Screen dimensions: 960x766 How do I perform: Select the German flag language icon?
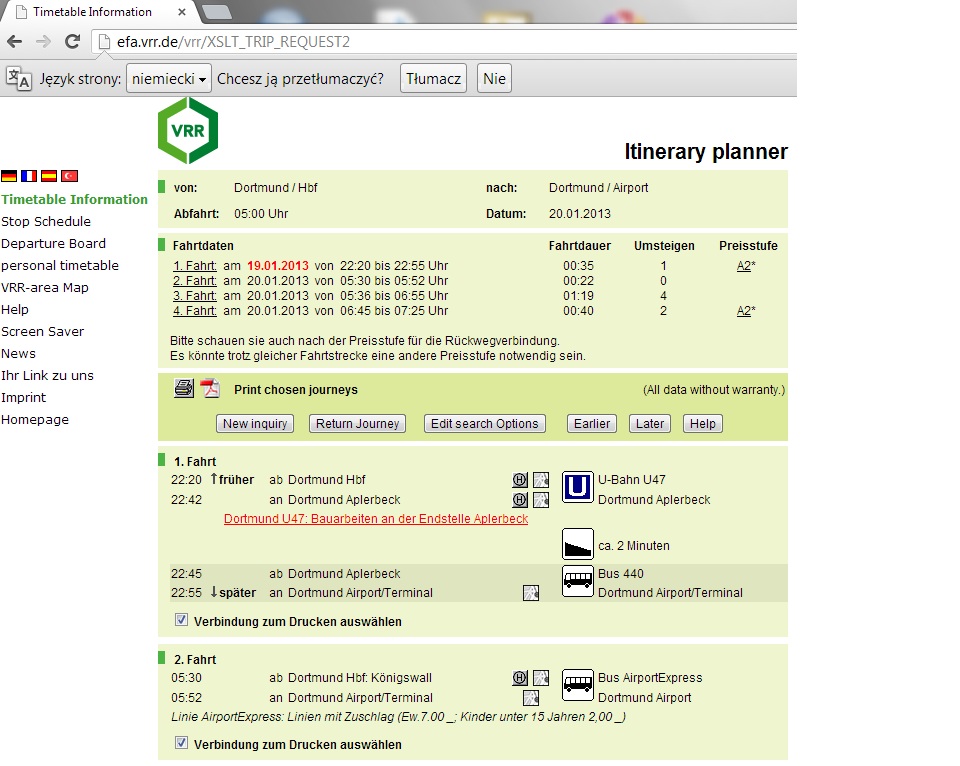click(9, 176)
